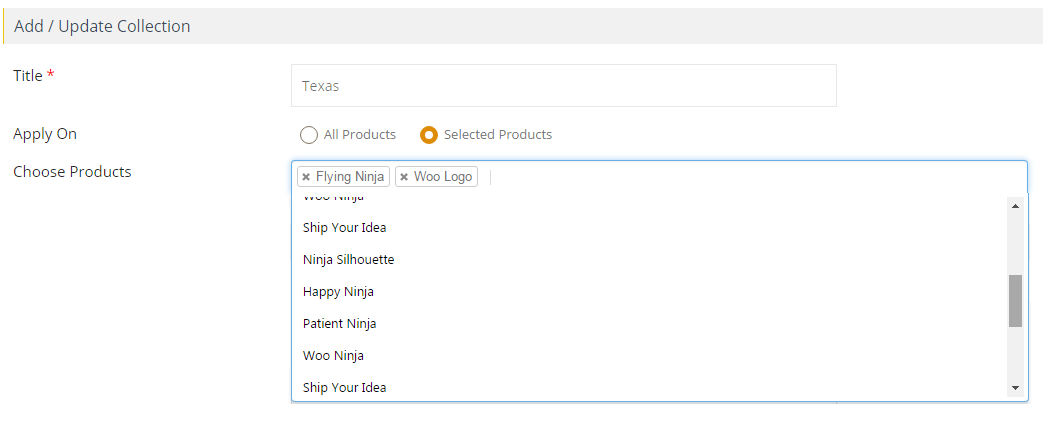Image resolution: width=1043 pixels, height=429 pixels.
Task: Click the All Products label text
Action: (359, 134)
